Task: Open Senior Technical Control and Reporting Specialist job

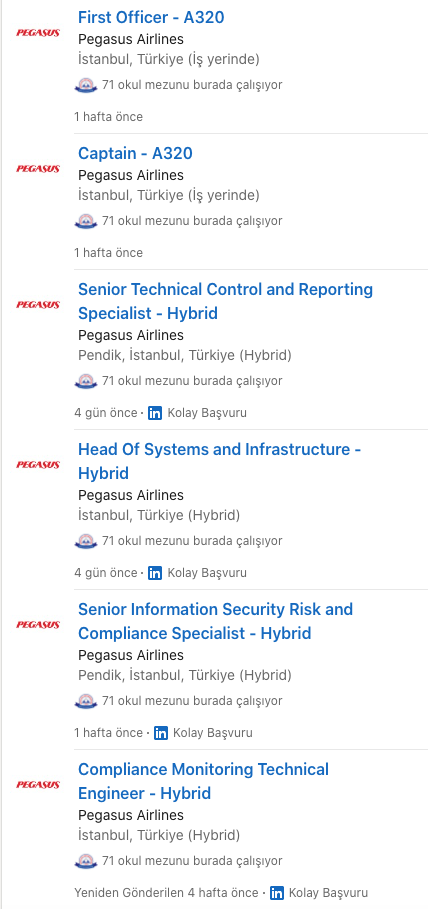Action: [226, 301]
